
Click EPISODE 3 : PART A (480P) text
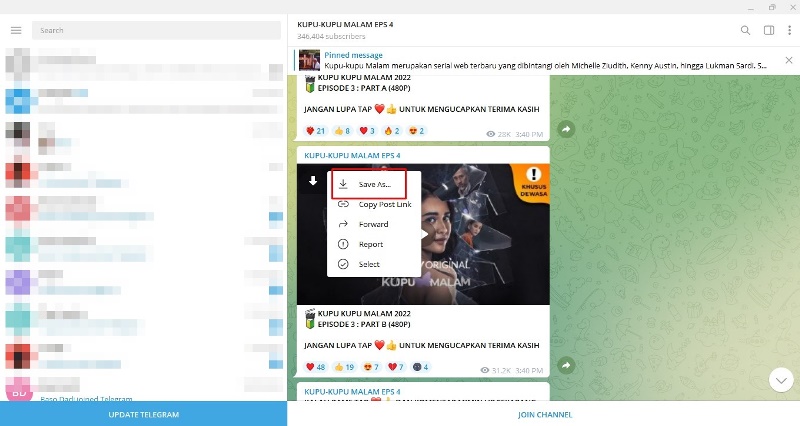pyautogui.click(x=364, y=88)
